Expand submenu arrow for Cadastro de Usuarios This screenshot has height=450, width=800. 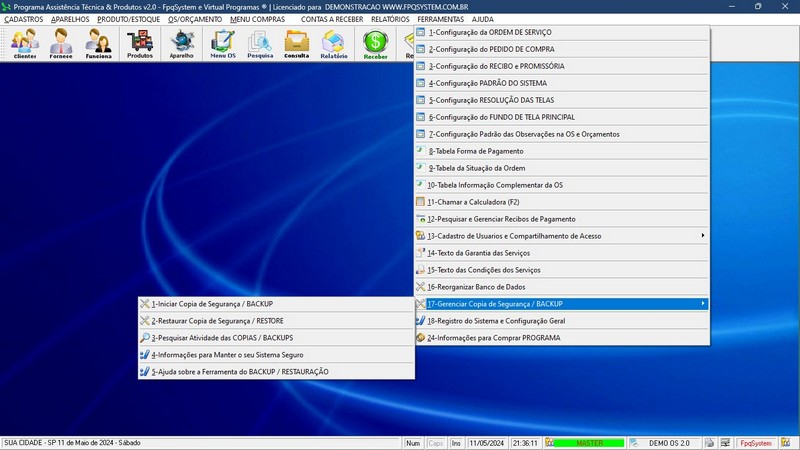(x=702, y=236)
